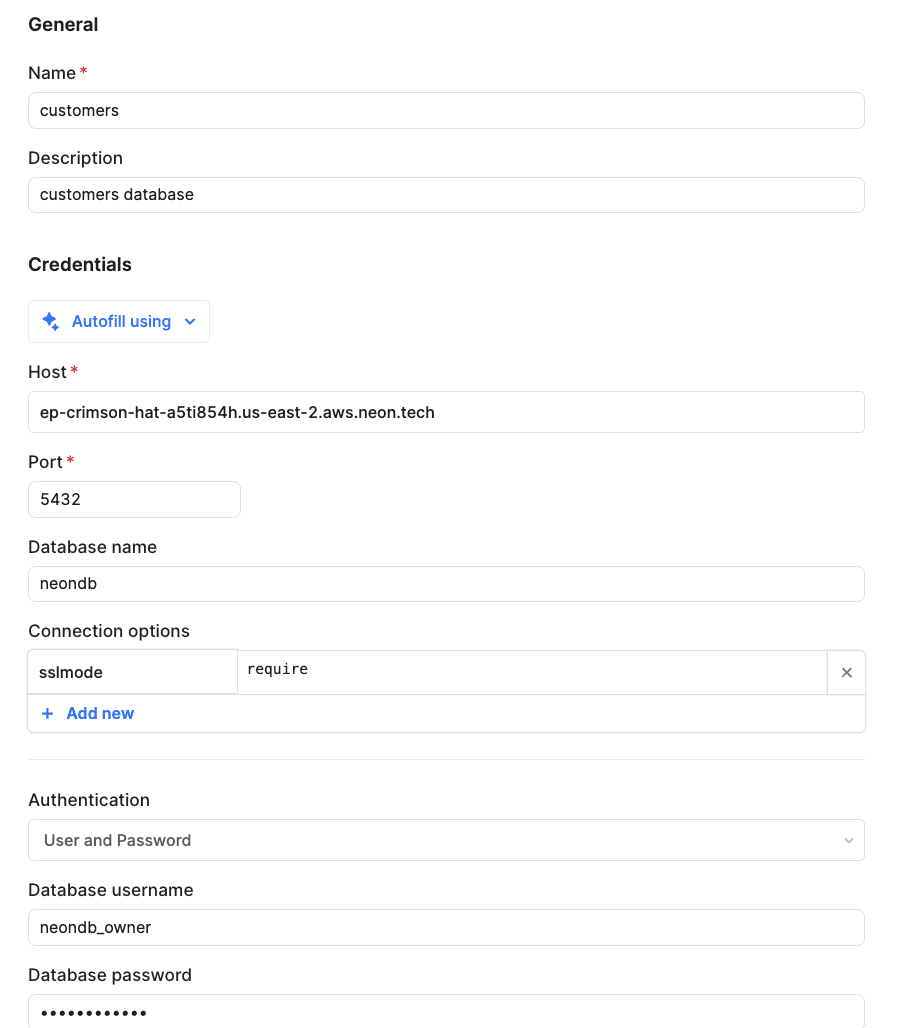Viewport: 908px width, 1028px height.
Task: Click the sparkle icon on Autofill using
Action: click(50, 321)
